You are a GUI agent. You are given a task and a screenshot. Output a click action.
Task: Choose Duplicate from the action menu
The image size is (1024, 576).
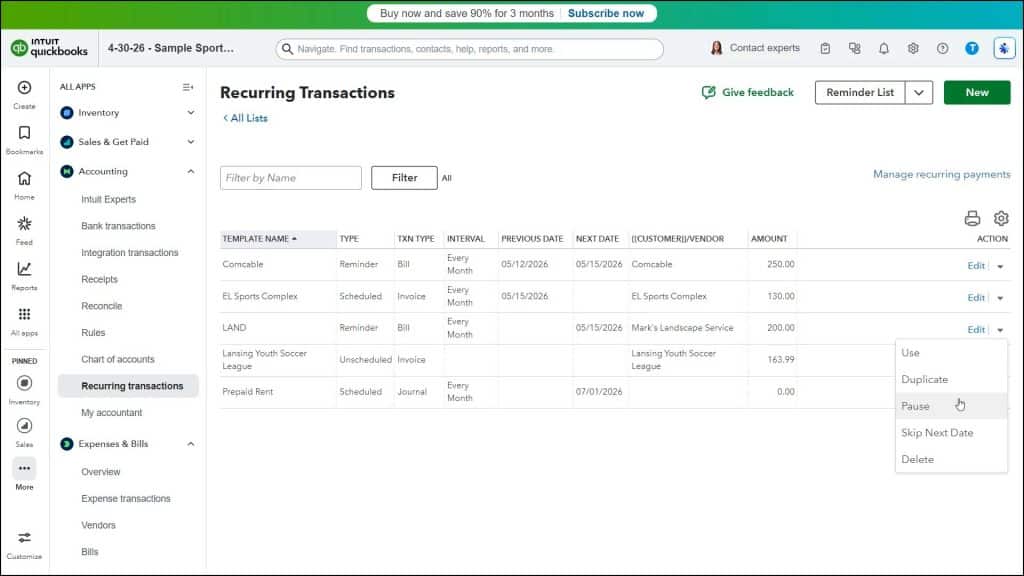(952, 379)
